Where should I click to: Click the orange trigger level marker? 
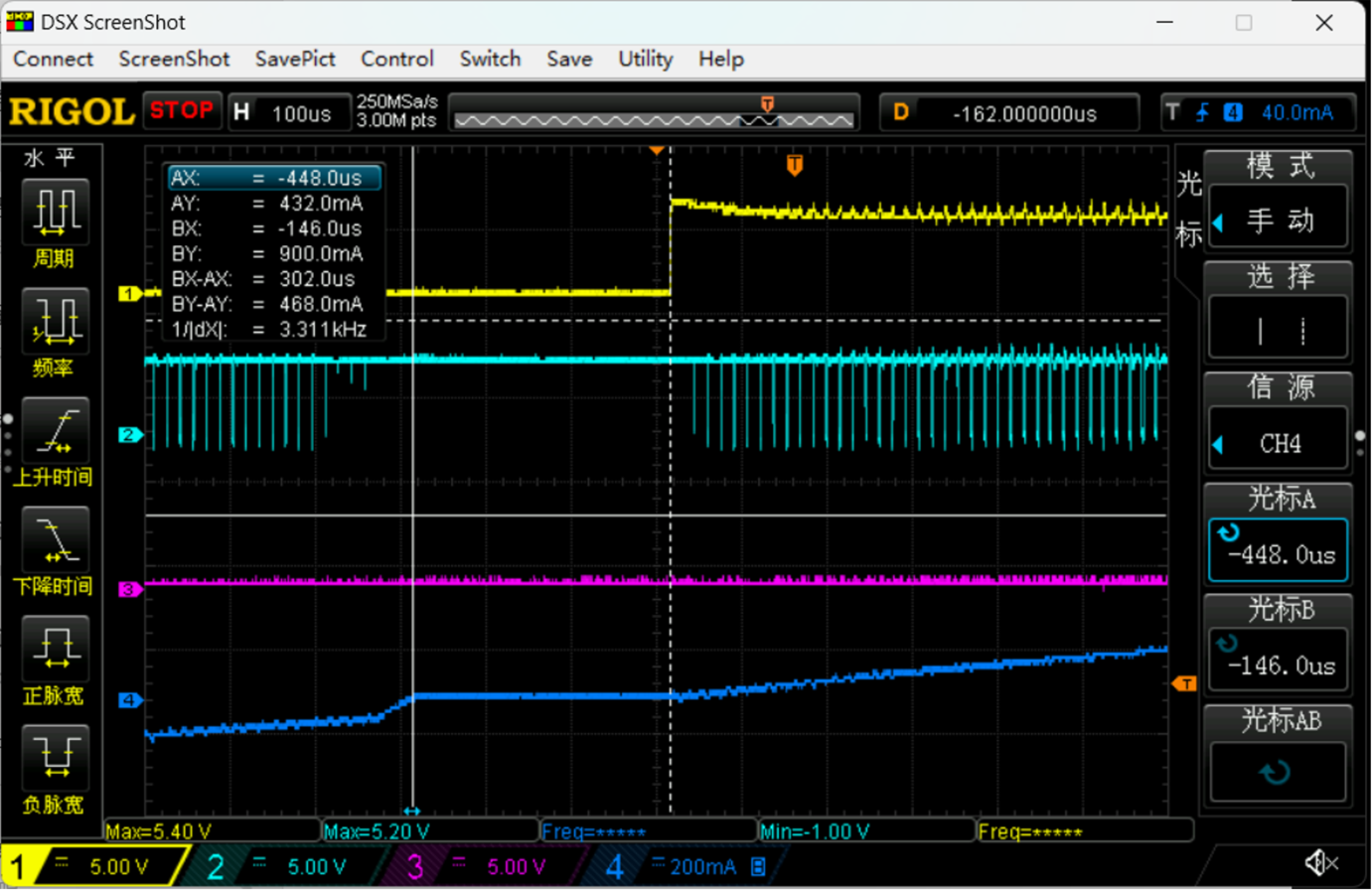click(x=1184, y=683)
